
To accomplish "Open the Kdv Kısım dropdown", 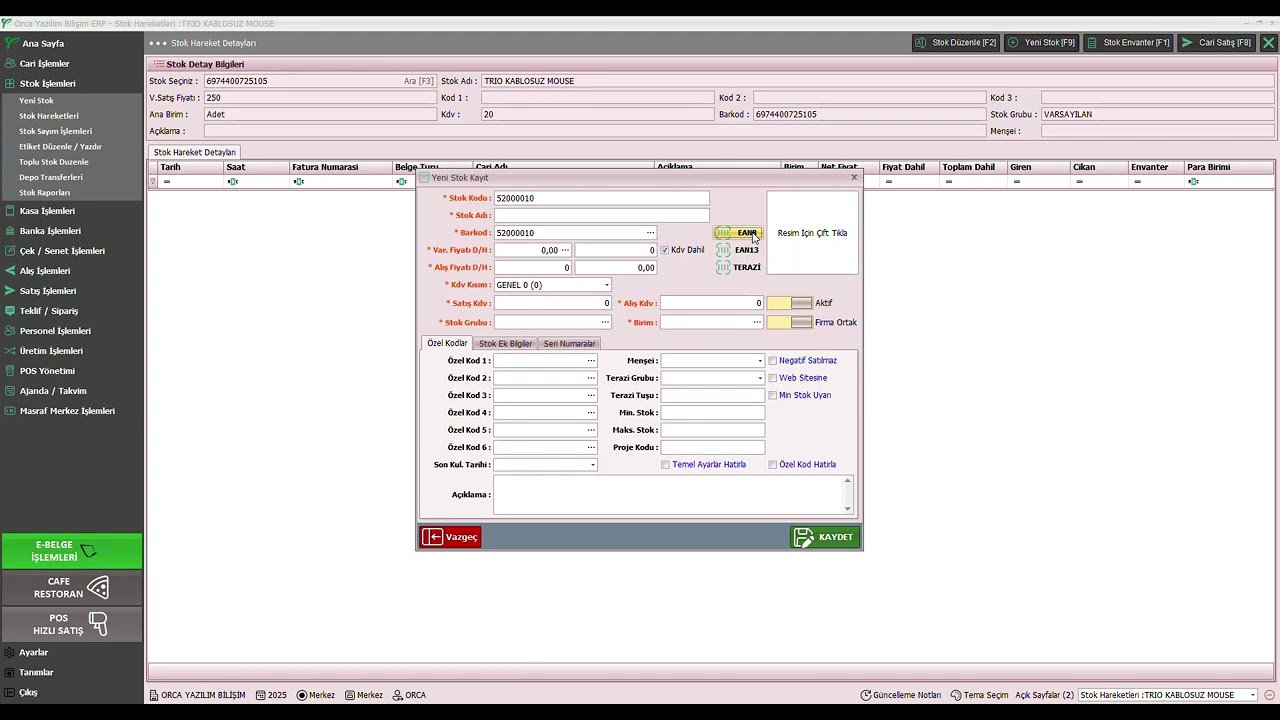I will (606, 285).
